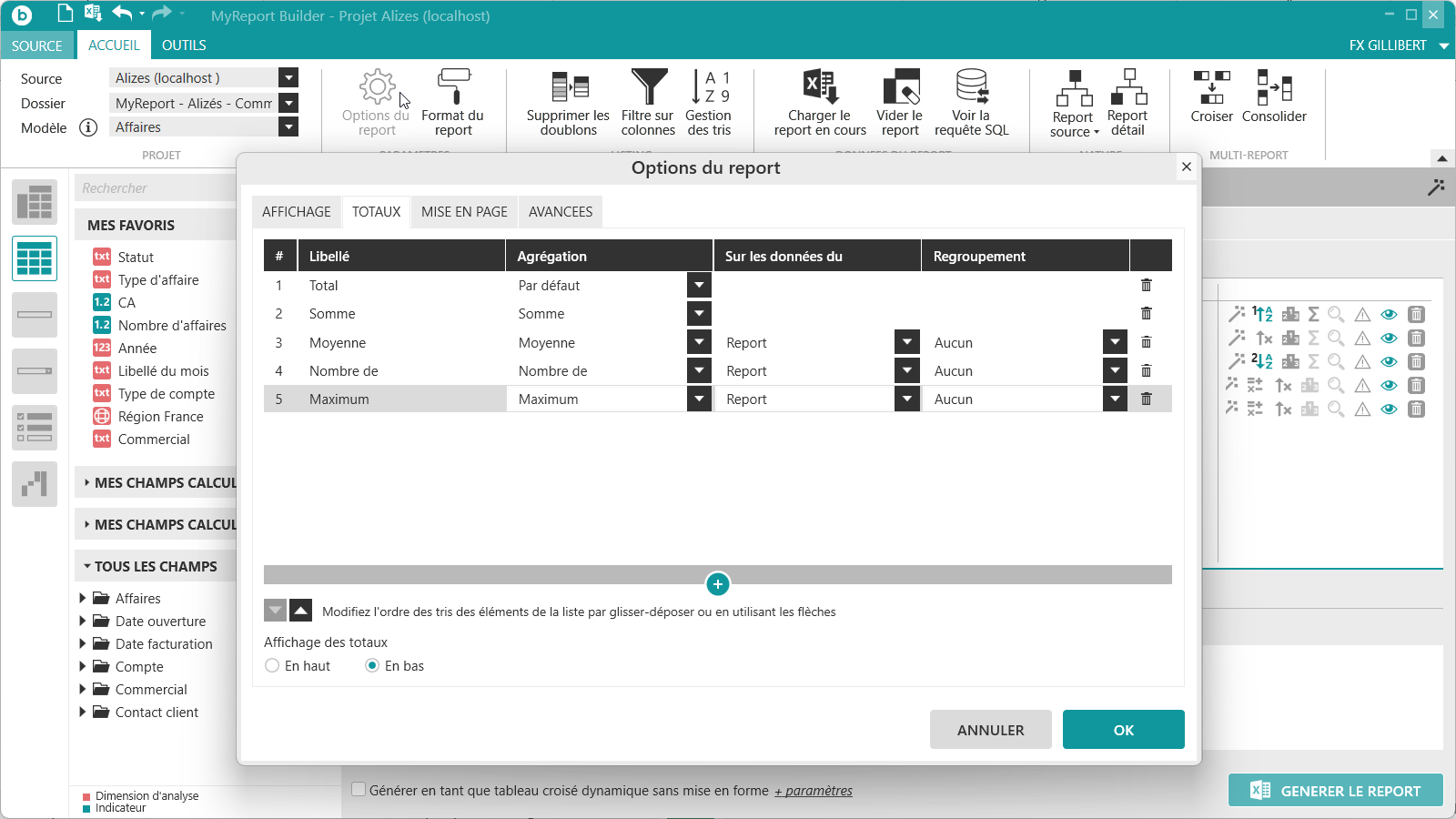Click the ANNULER button
This screenshot has width=1456, height=819.
[991, 730]
